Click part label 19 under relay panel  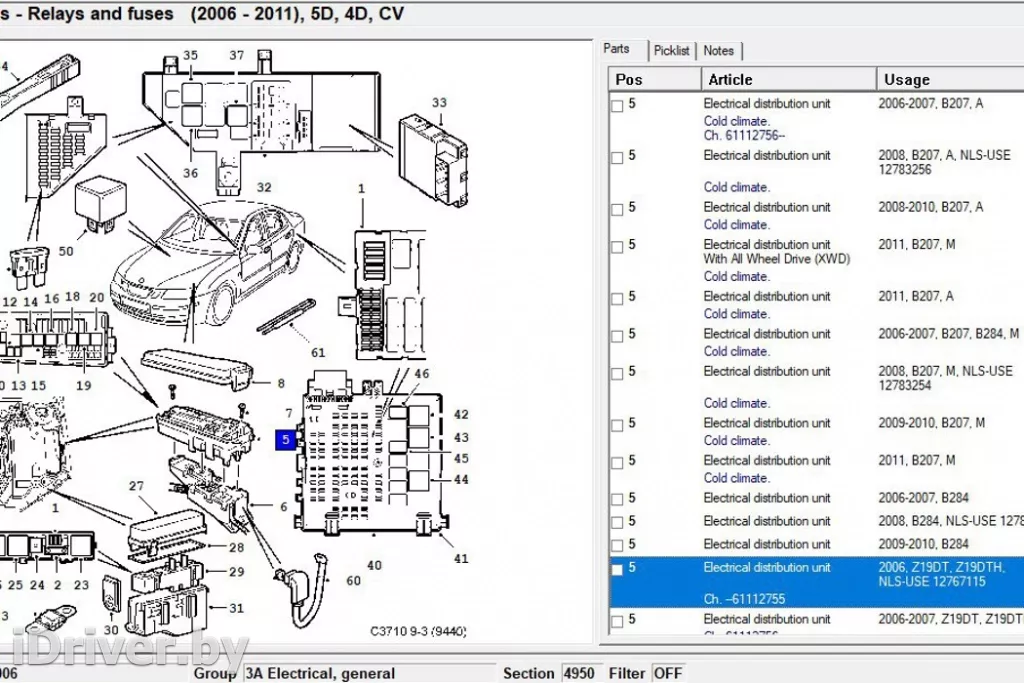[84, 386]
